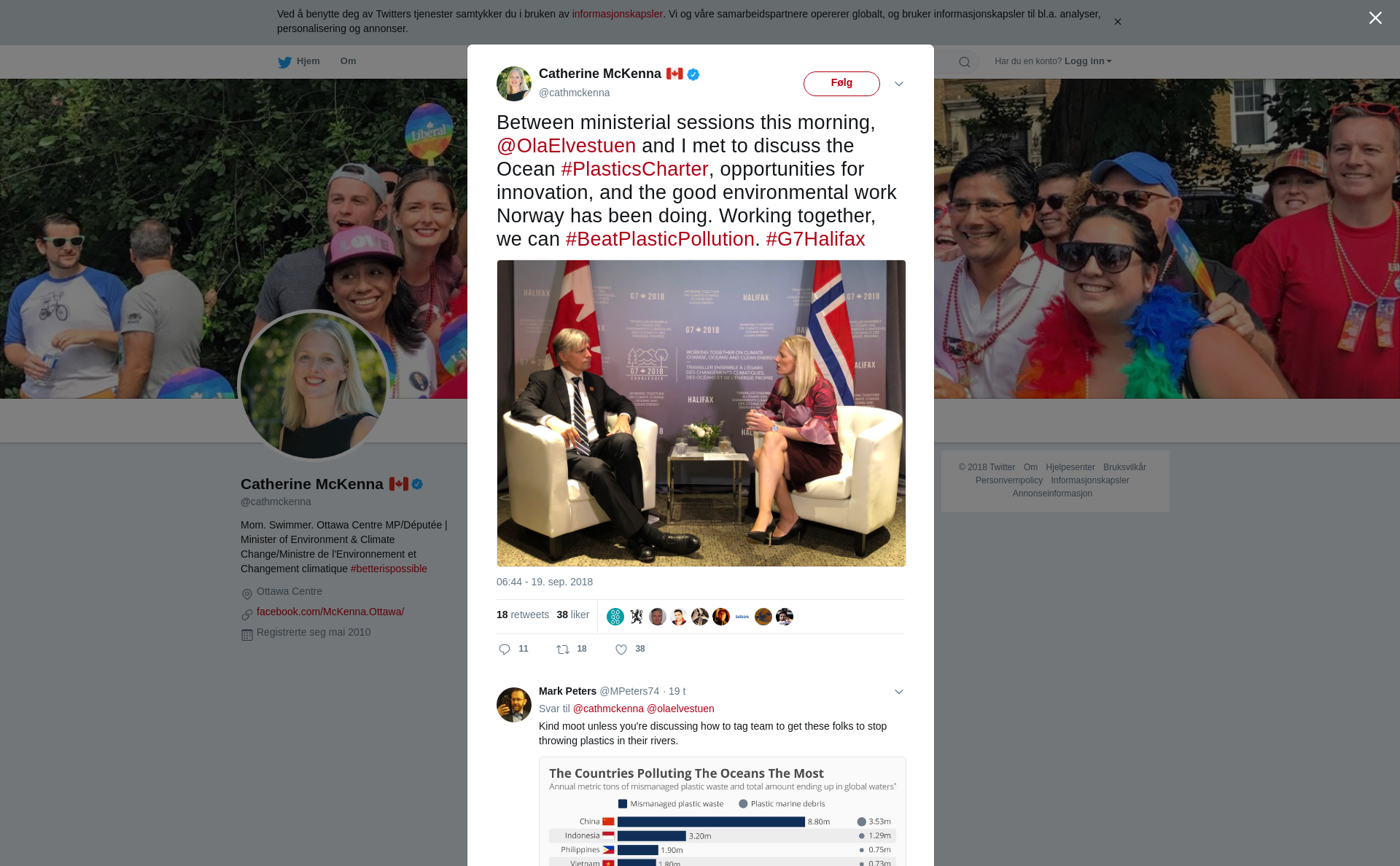Click the Twitter bird Hjem icon
Viewport: 1400px width, 866px height.
284,62
